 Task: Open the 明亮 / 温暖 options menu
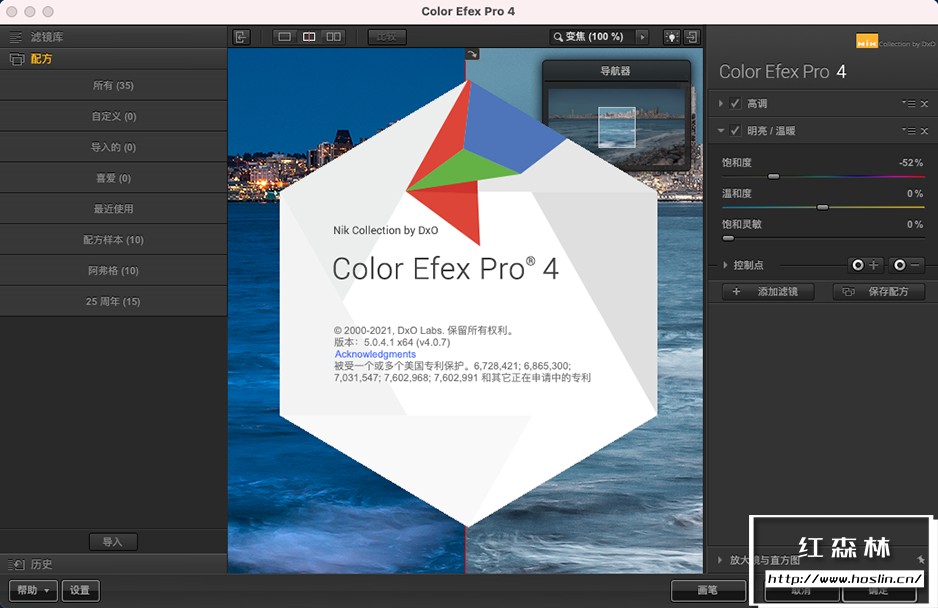(x=909, y=130)
